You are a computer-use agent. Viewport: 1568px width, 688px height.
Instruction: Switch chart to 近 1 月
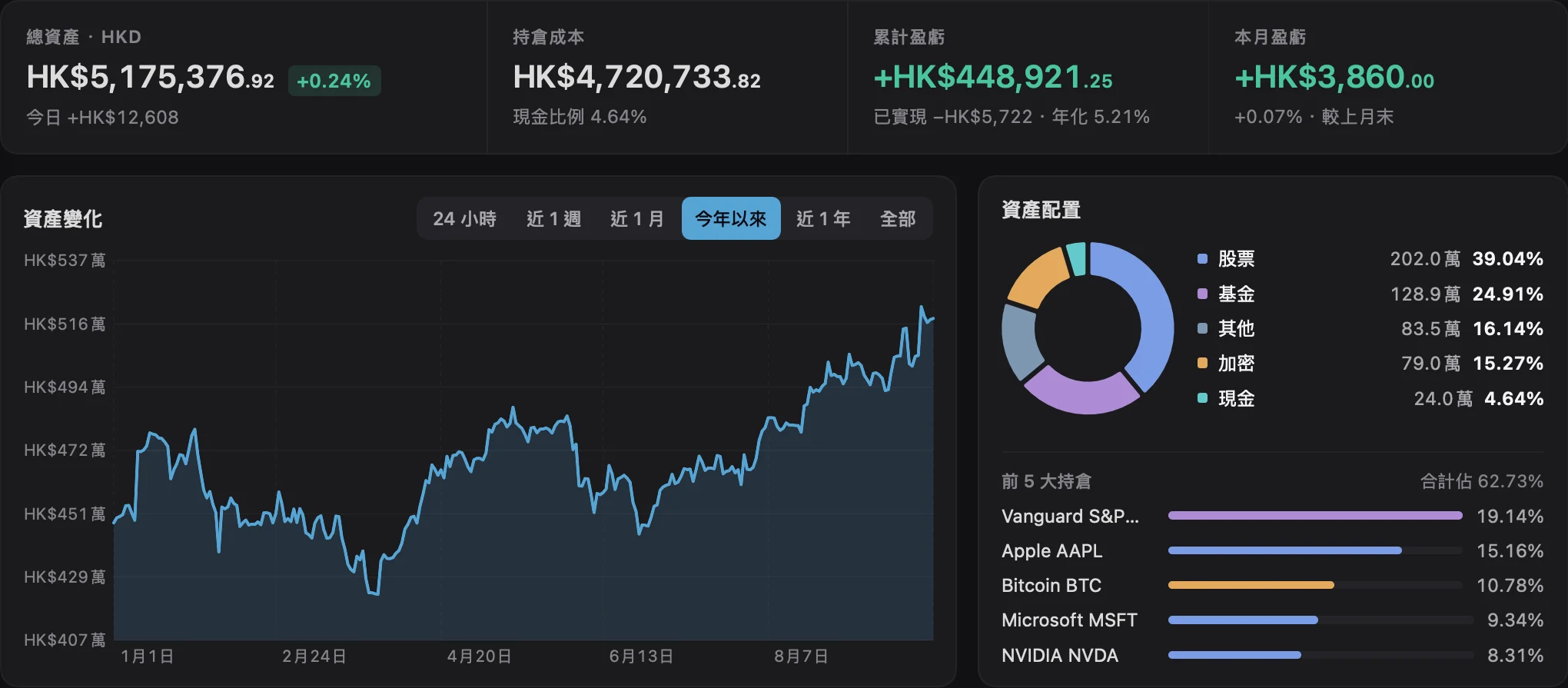637,219
